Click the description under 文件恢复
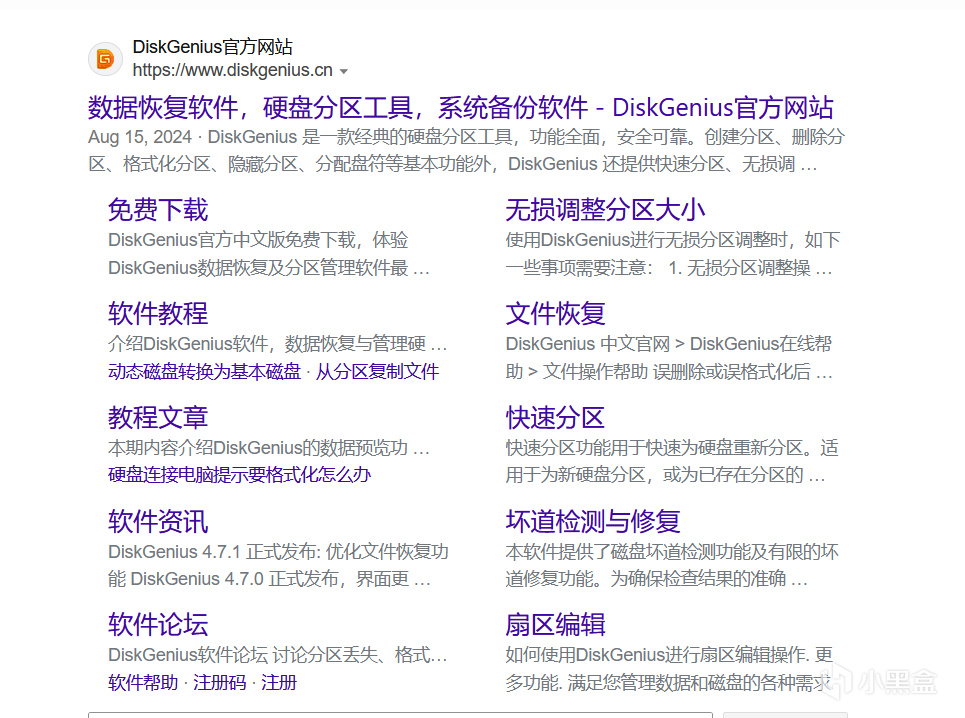The height and width of the screenshot is (718, 965). (669, 357)
